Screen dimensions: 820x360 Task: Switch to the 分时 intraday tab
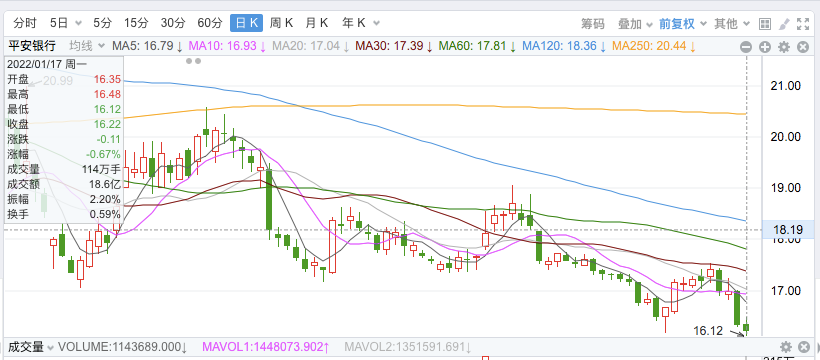tap(25, 23)
